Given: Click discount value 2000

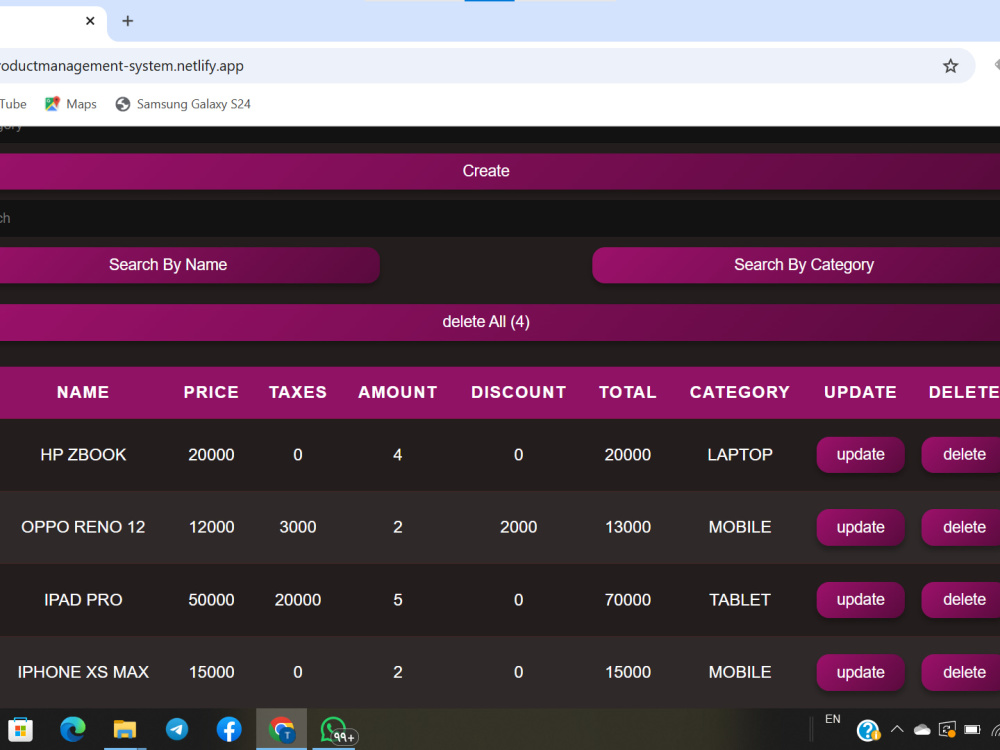Looking at the screenshot, I should pyautogui.click(x=518, y=527).
